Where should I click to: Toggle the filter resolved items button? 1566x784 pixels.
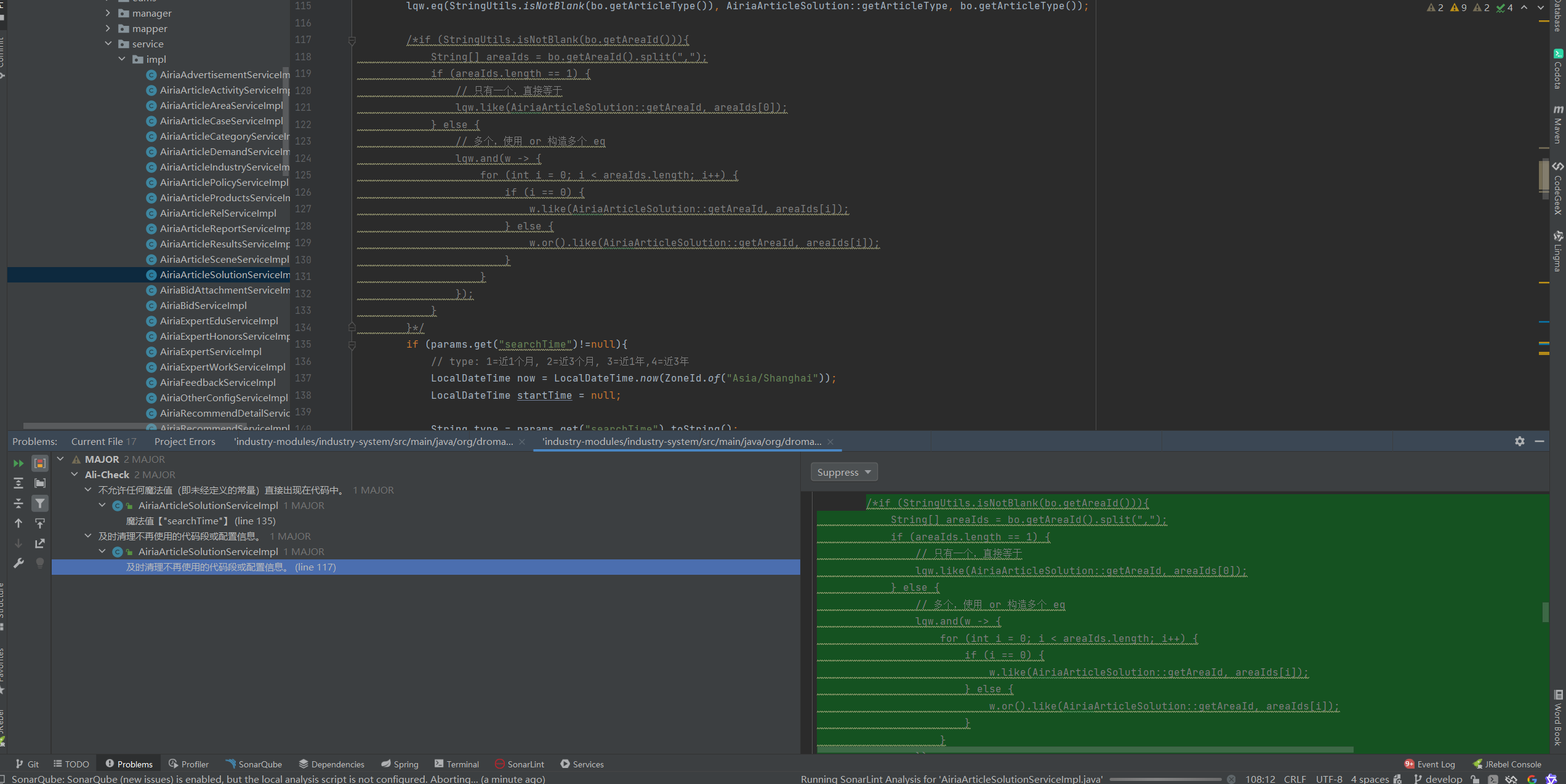tap(40, 503)
